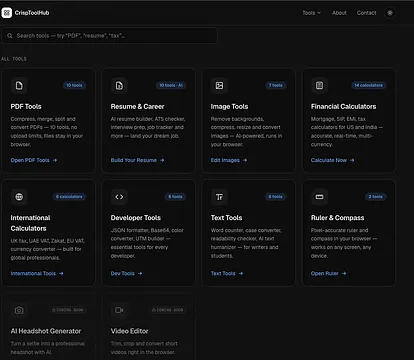This screenshot has height=360, width=414.
Task: Toggle the light/dark theme button
Action: click(390, 13)
